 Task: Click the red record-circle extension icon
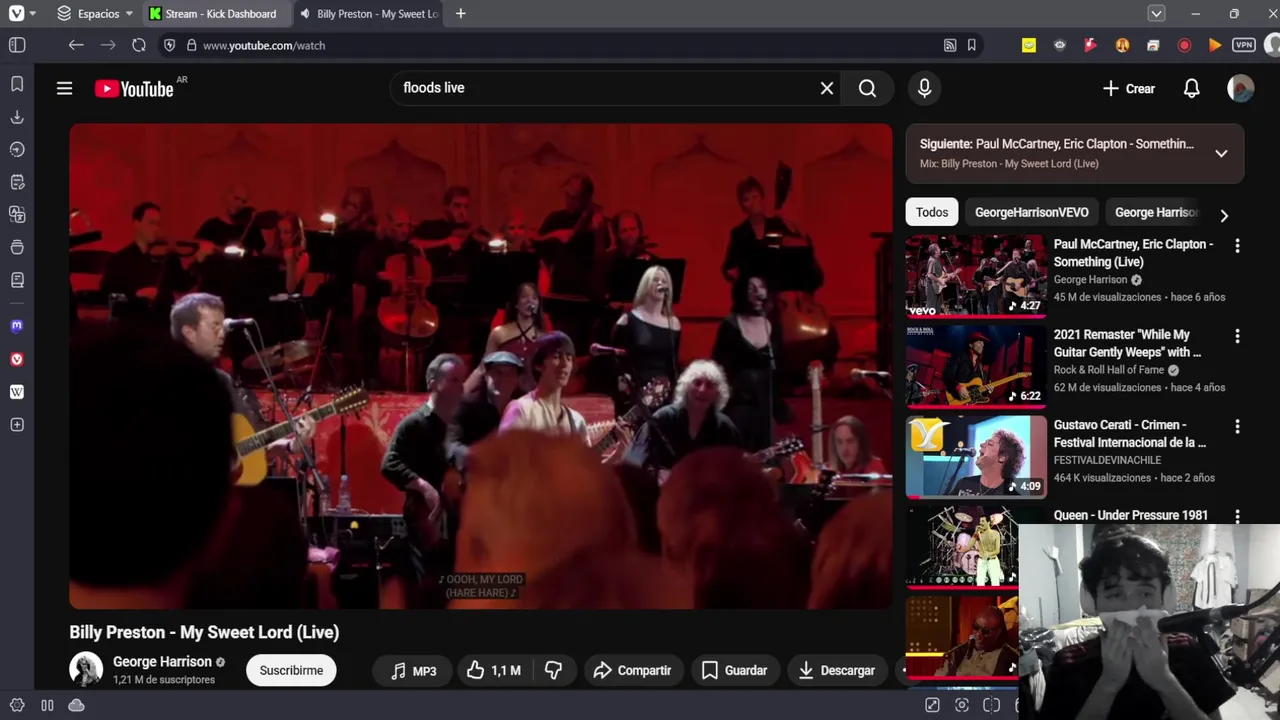1184,45
